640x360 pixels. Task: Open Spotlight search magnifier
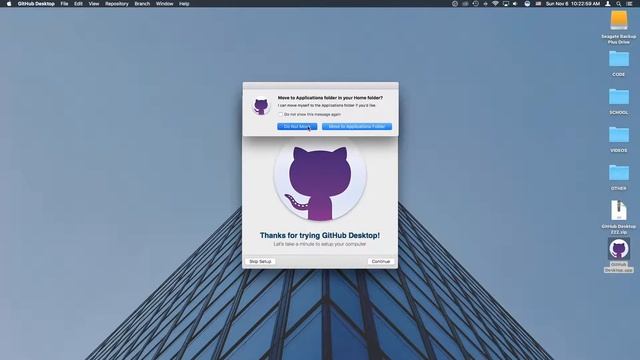(619, 4)
